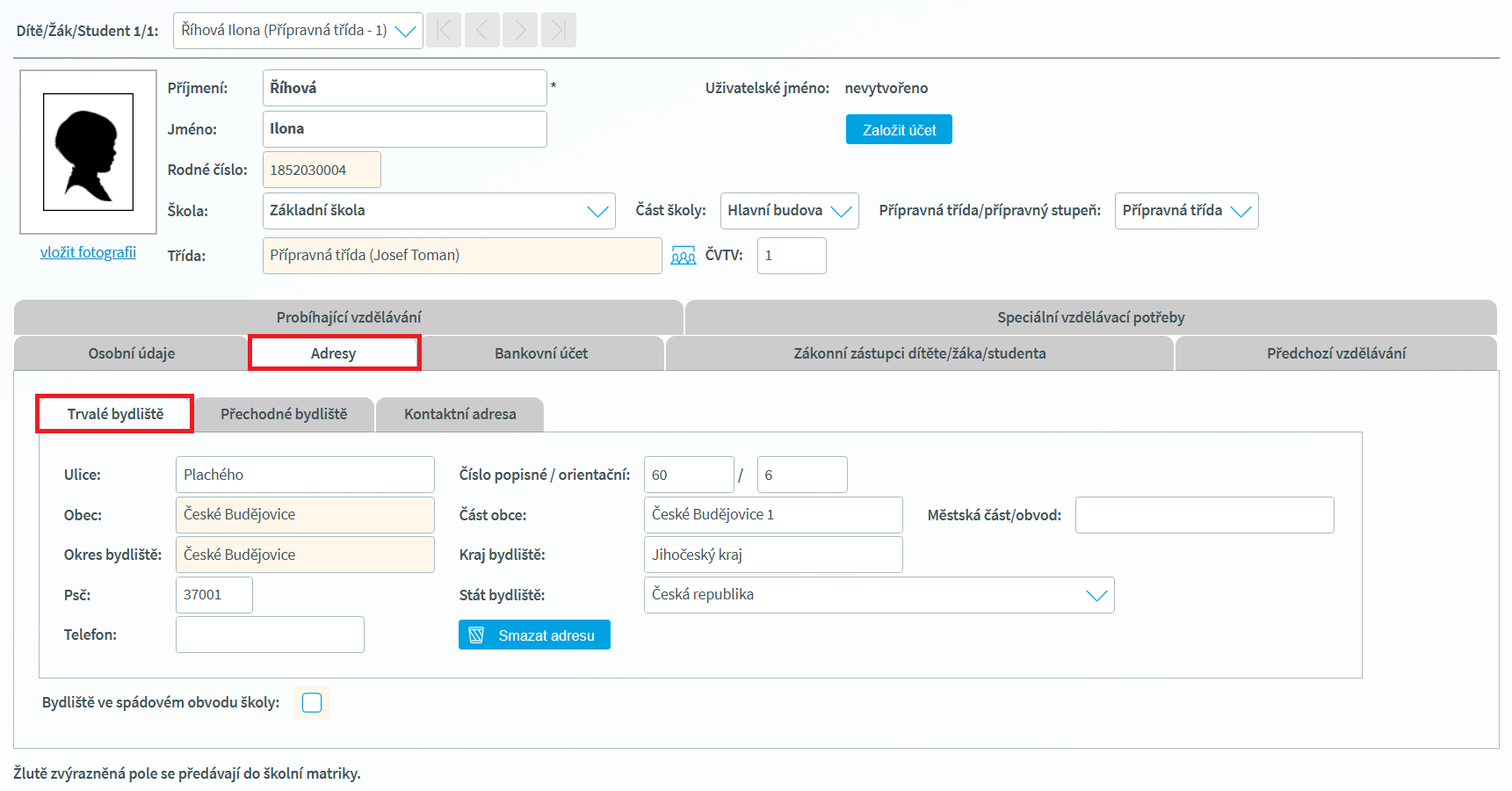Open the student selector dropdown

298,31
